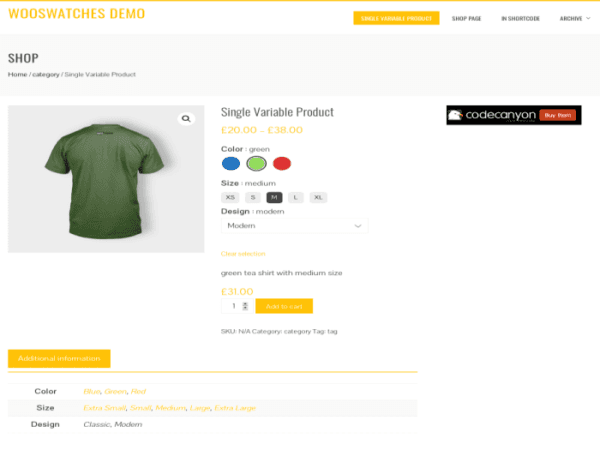This screenshot has height=450, width=600.
Task: Open the In Shortcode menu item
Action: coord(520,18)
